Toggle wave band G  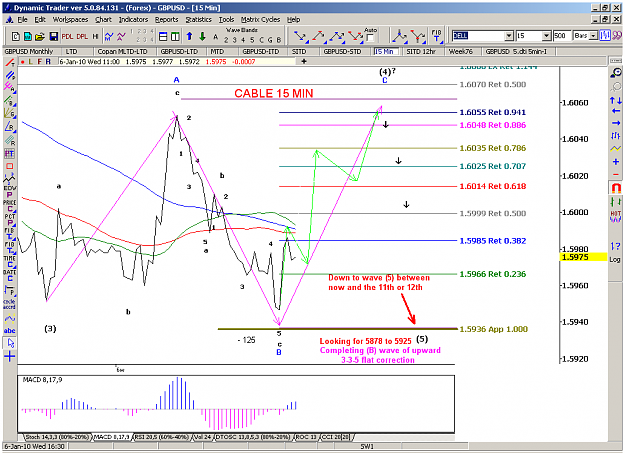tap(270, 40)
